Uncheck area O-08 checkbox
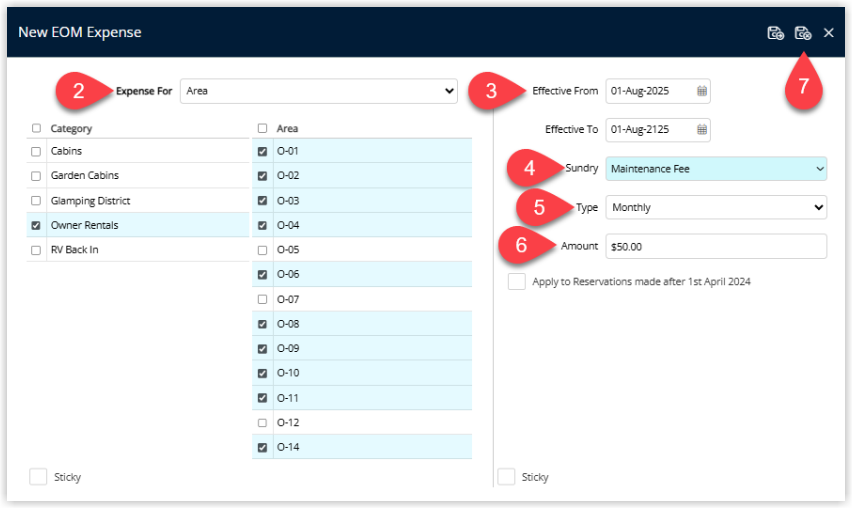The width and height of the screenshot is (853, 509). click(262, 324)
